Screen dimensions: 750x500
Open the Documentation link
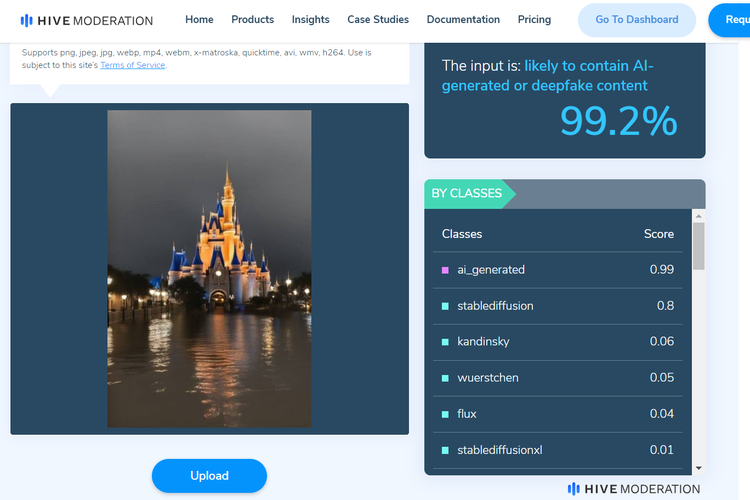tap(463, 19)
